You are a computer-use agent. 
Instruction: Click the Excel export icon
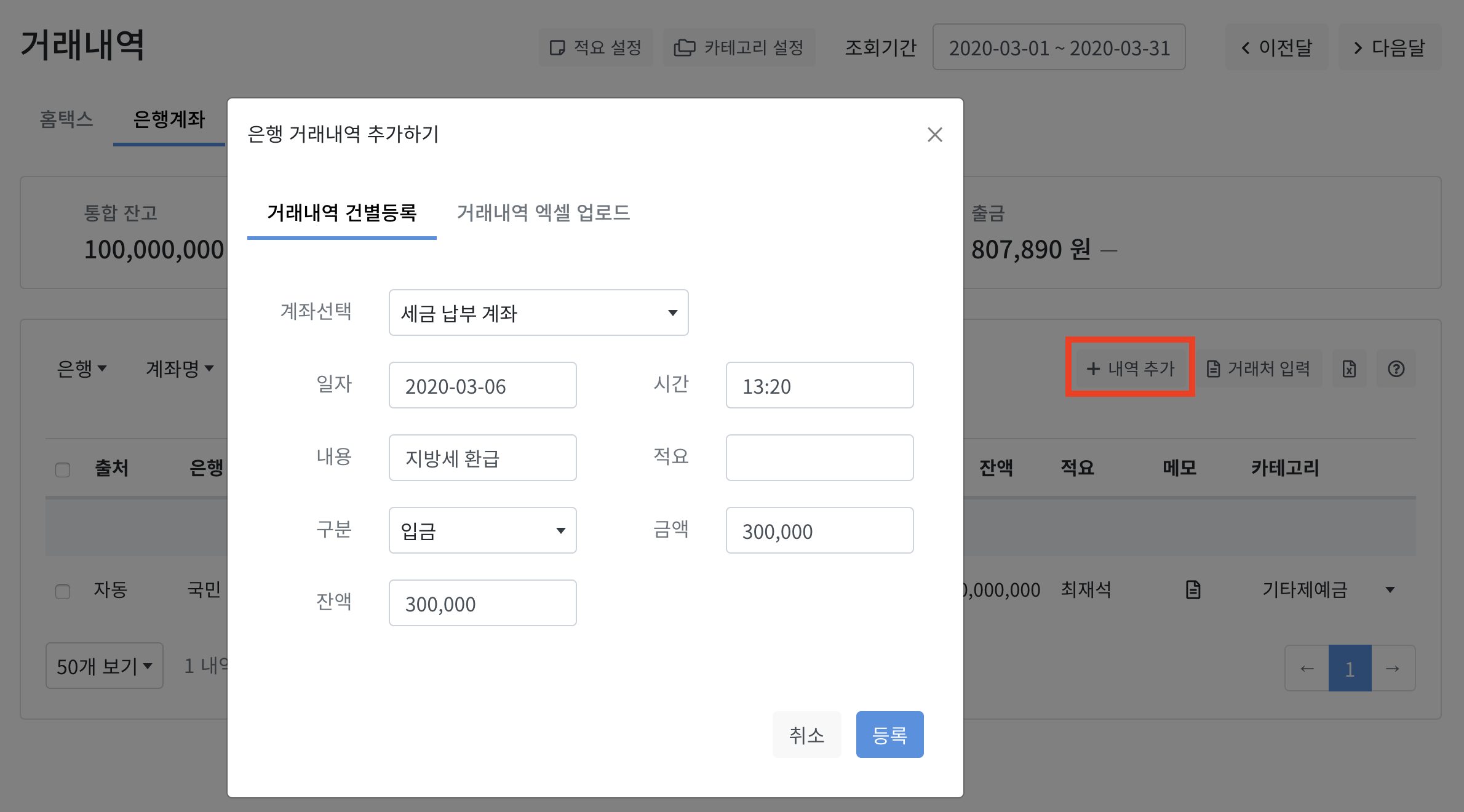pos(1349,368)
